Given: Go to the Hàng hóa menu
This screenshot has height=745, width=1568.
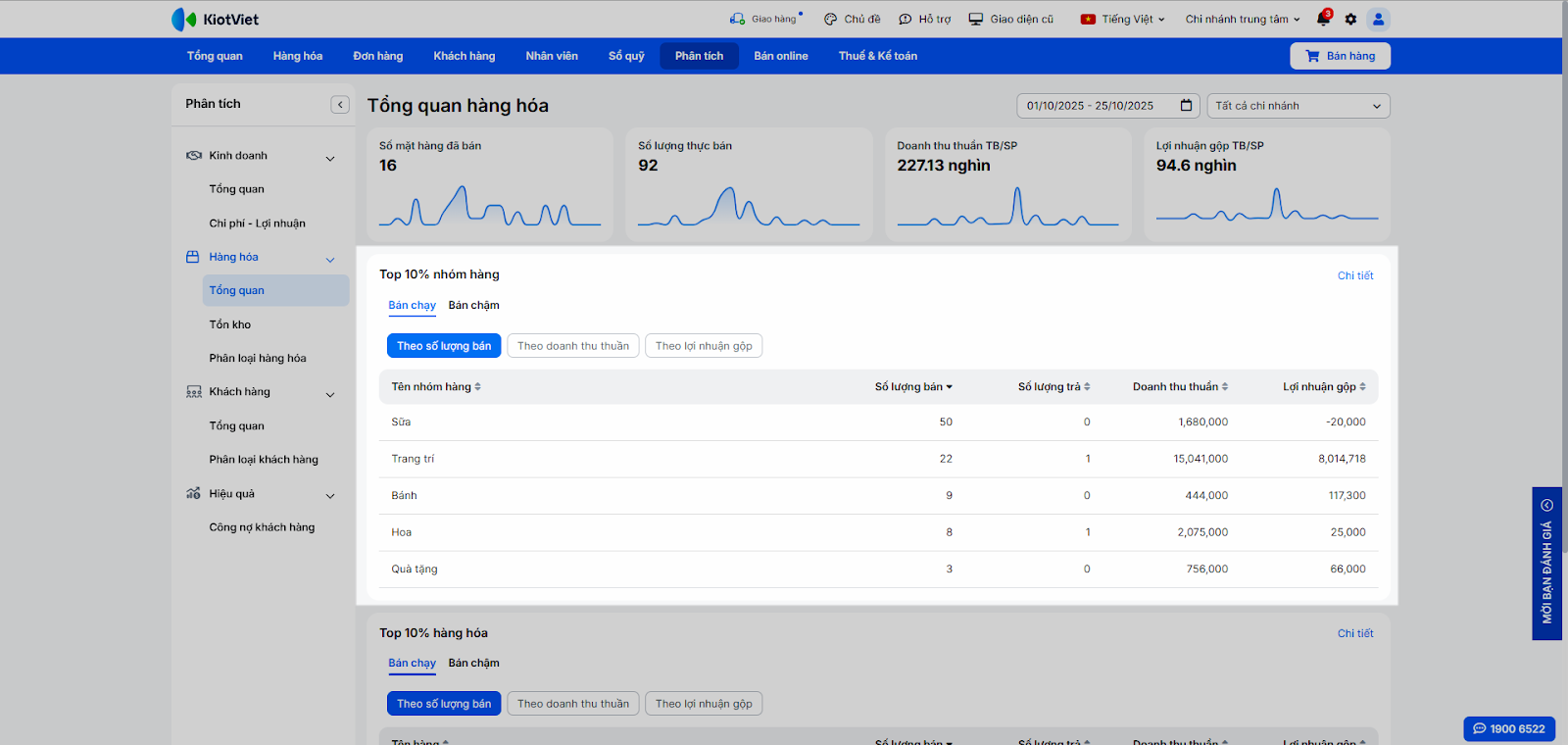Looking at the screenshot, I should 298,56.
